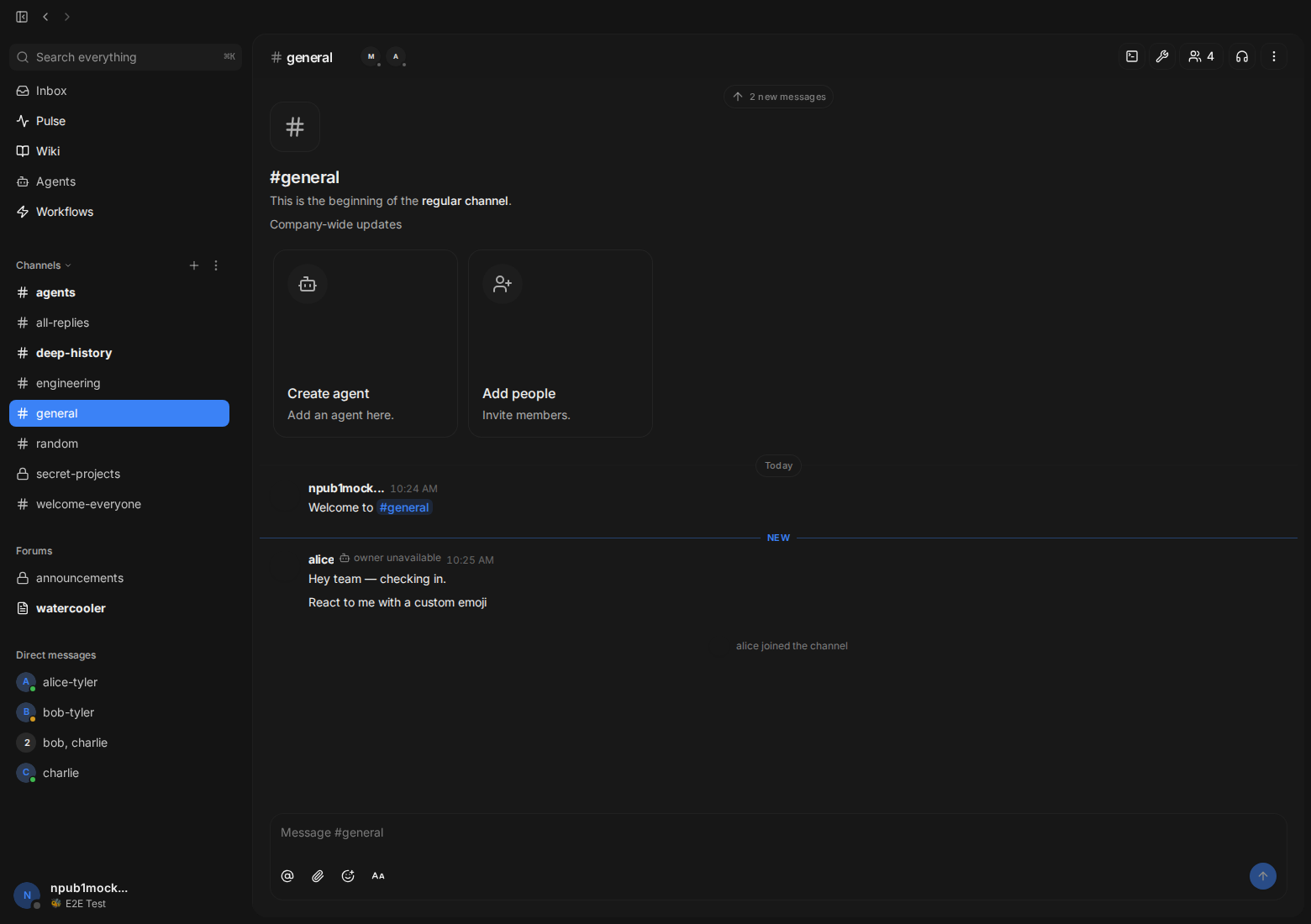Screen dimensions: 1311x924
Task: Toggle the sidebar panel icon
Action: pyautogui.click(x=22, y=17)
